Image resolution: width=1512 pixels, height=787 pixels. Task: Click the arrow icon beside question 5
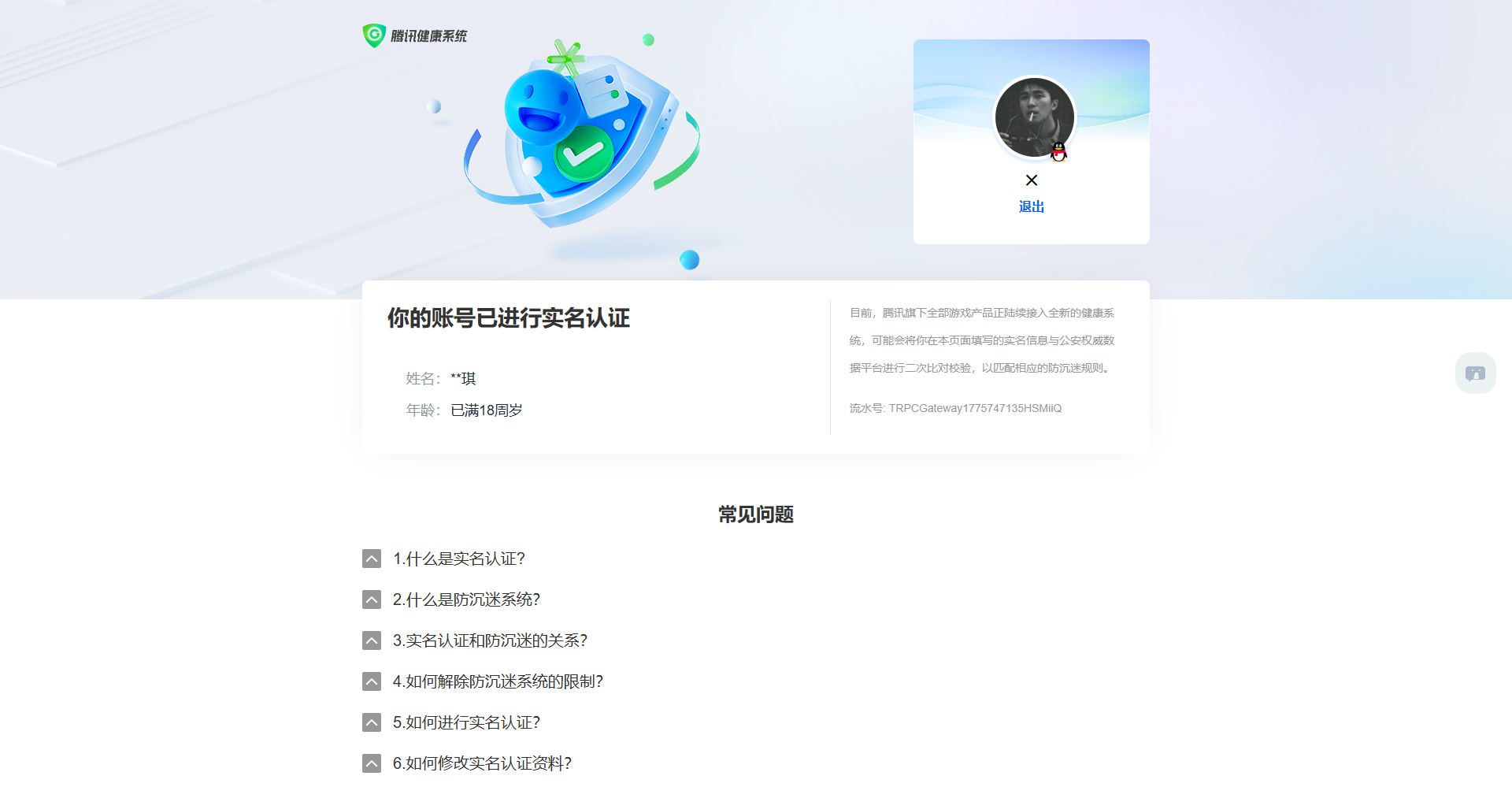(x=371, y=722)
